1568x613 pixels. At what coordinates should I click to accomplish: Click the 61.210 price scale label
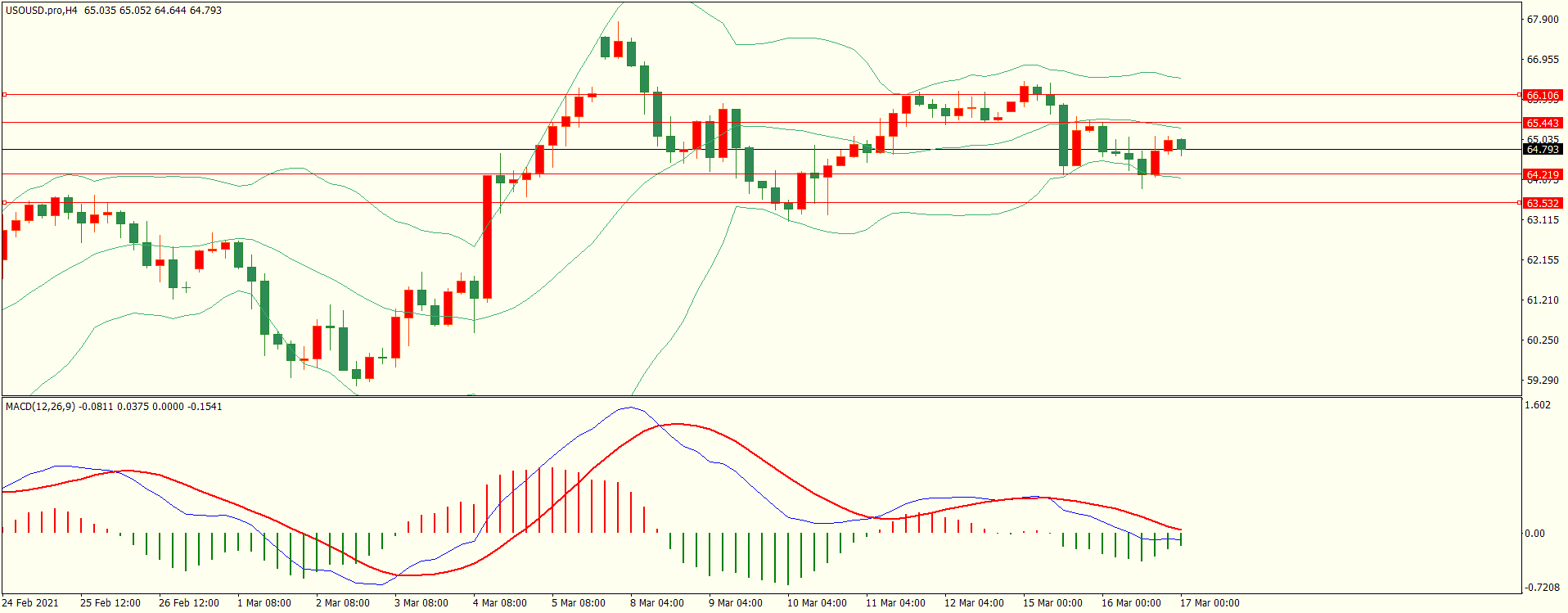[1543, 300]
